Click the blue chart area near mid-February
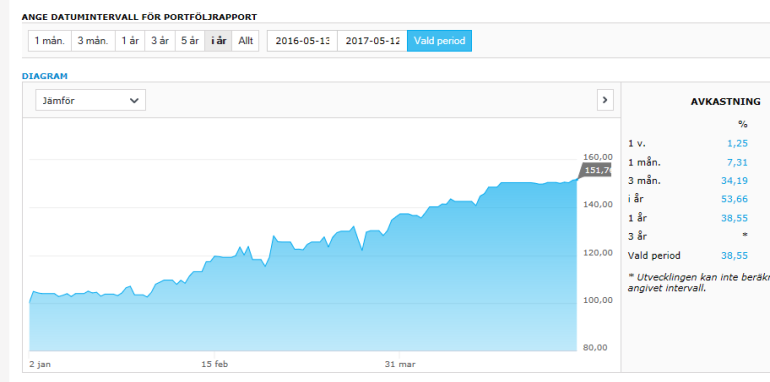The height and width of the screenshot is (382, 770). coord(216,304)
